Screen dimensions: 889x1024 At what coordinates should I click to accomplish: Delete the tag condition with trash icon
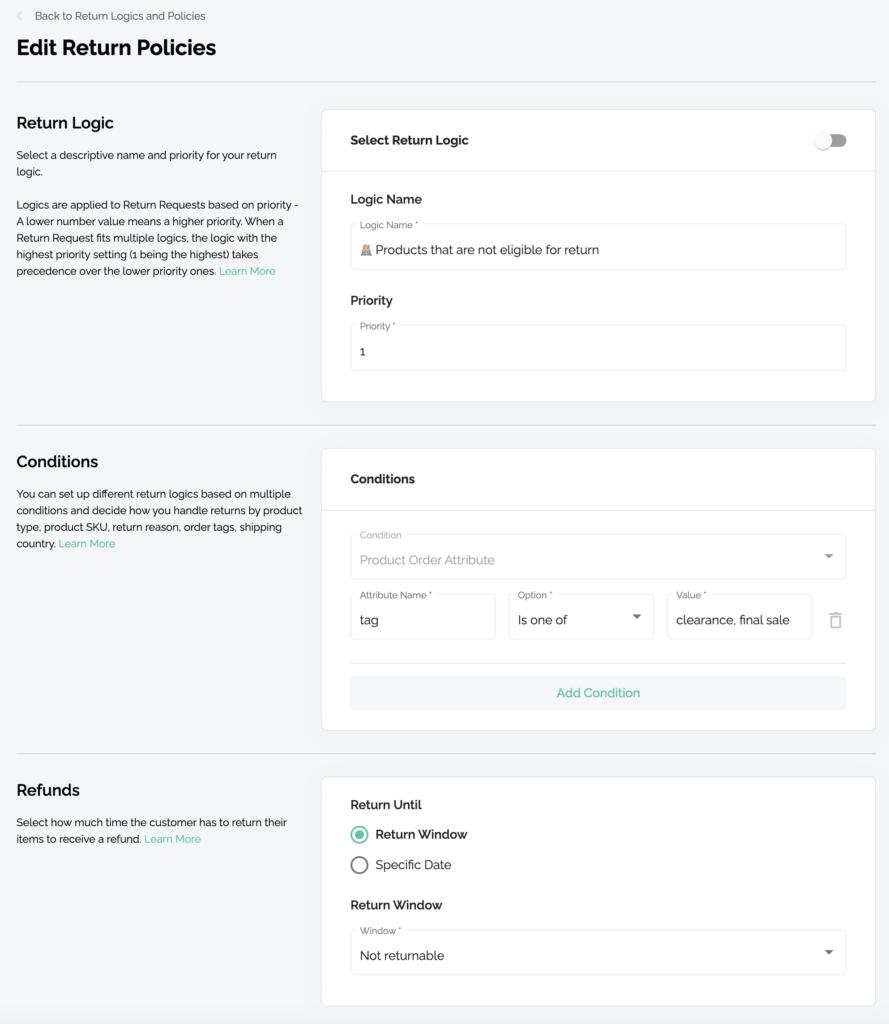pyautogui.click(x=835, y=620)
